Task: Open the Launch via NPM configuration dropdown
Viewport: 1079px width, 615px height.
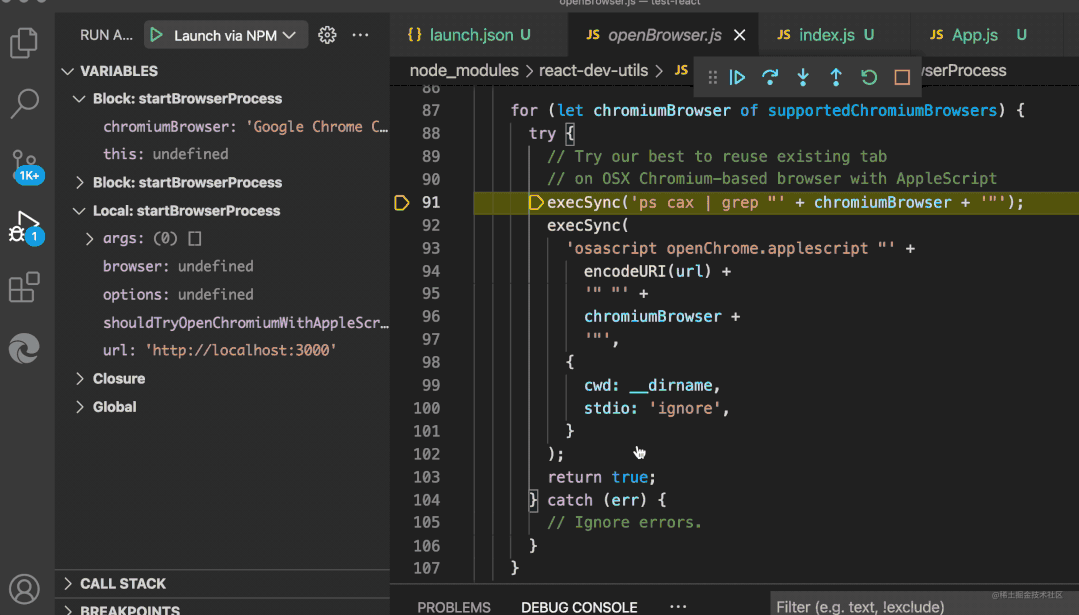Action: pos(225,35)
